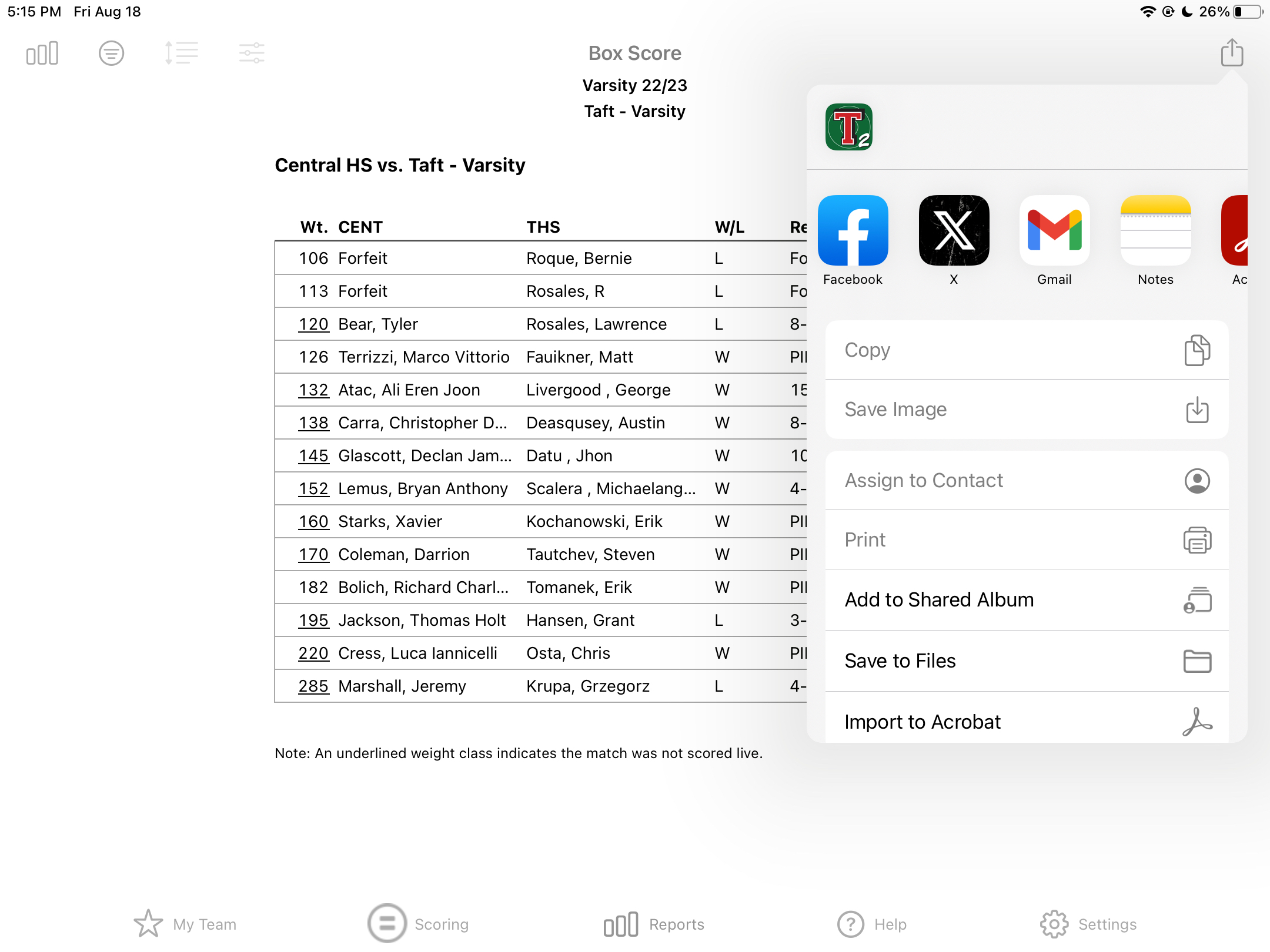This screenshot has height=952, width=1270.
Task: Open the Help tab
Action: [872, 924]
